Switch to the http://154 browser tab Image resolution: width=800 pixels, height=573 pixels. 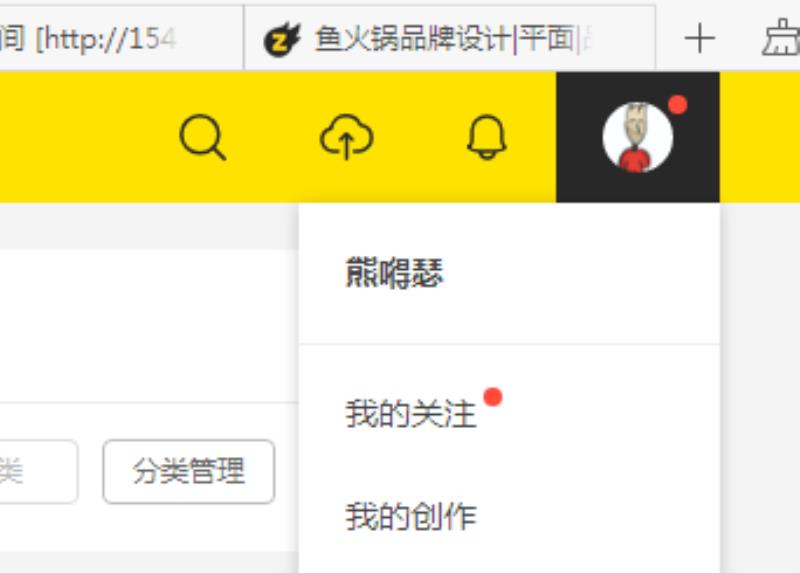pos(121,38)
